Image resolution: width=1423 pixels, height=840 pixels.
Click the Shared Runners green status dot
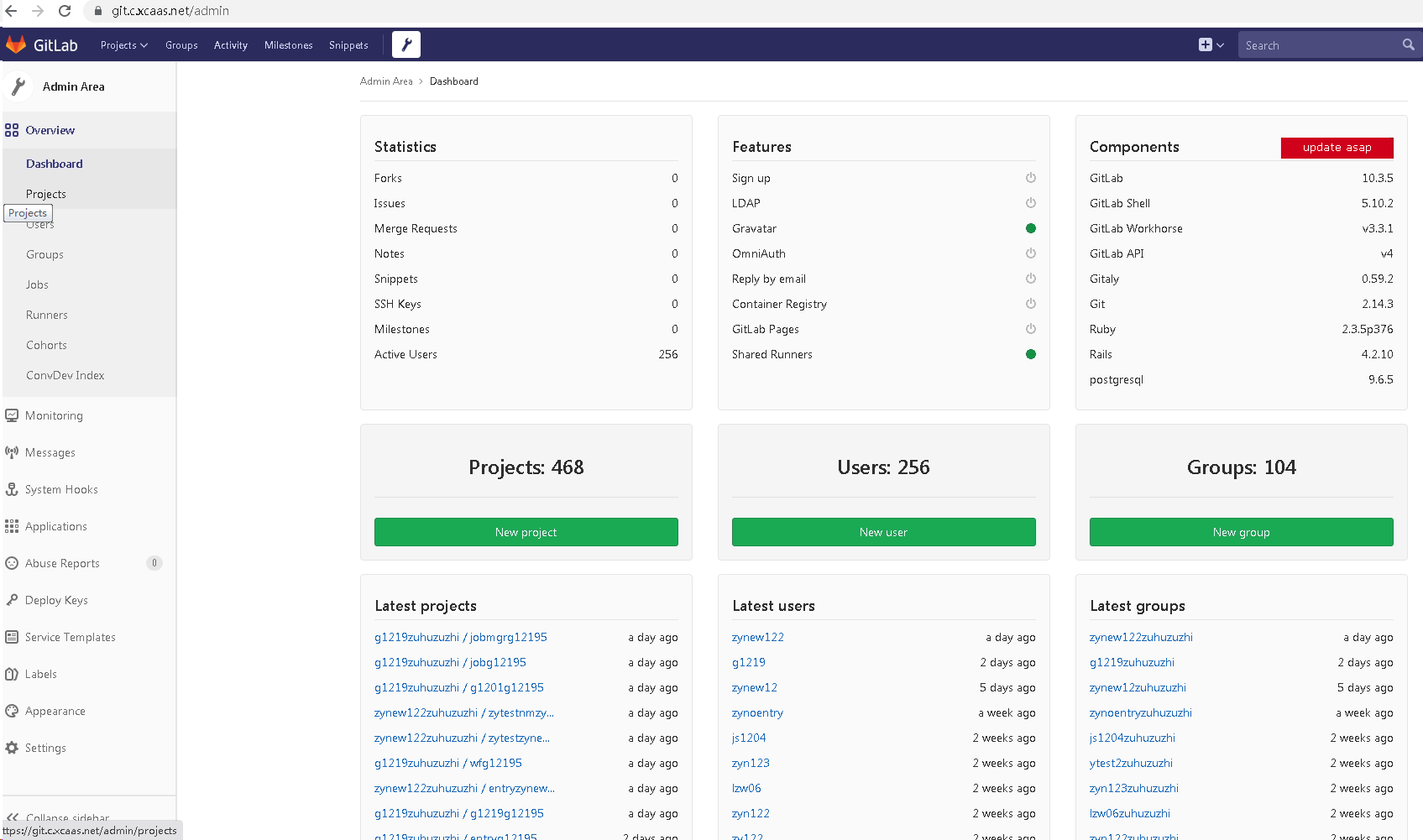pos(1031,354)
